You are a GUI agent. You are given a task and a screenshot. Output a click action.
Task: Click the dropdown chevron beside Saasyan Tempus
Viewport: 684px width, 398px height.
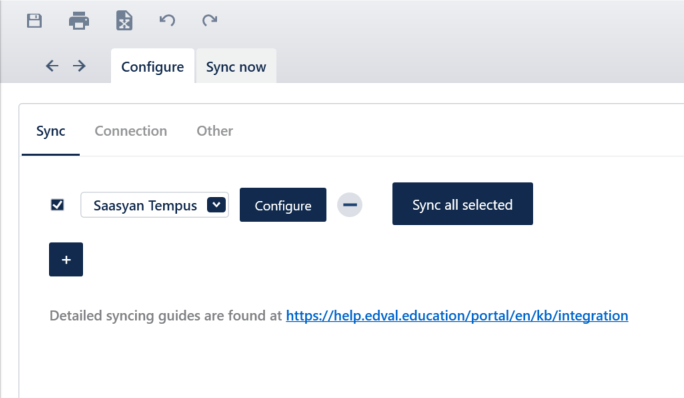216,205
